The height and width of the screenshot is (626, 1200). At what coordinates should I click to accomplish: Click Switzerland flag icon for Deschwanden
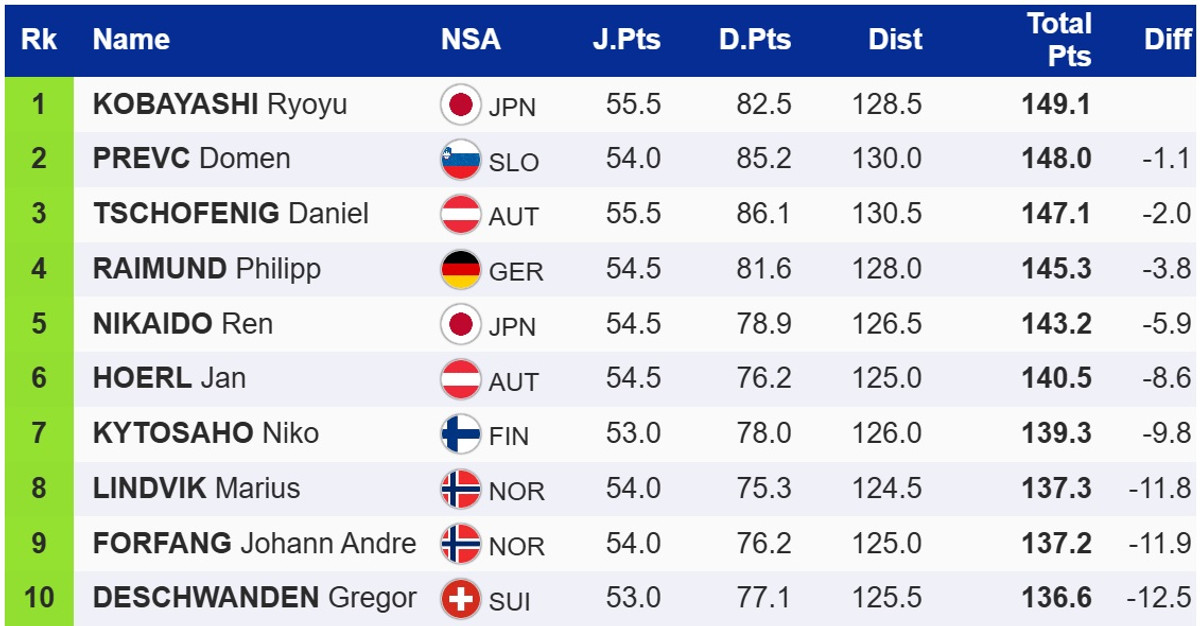pyautogui.click(x=461, y=599)
